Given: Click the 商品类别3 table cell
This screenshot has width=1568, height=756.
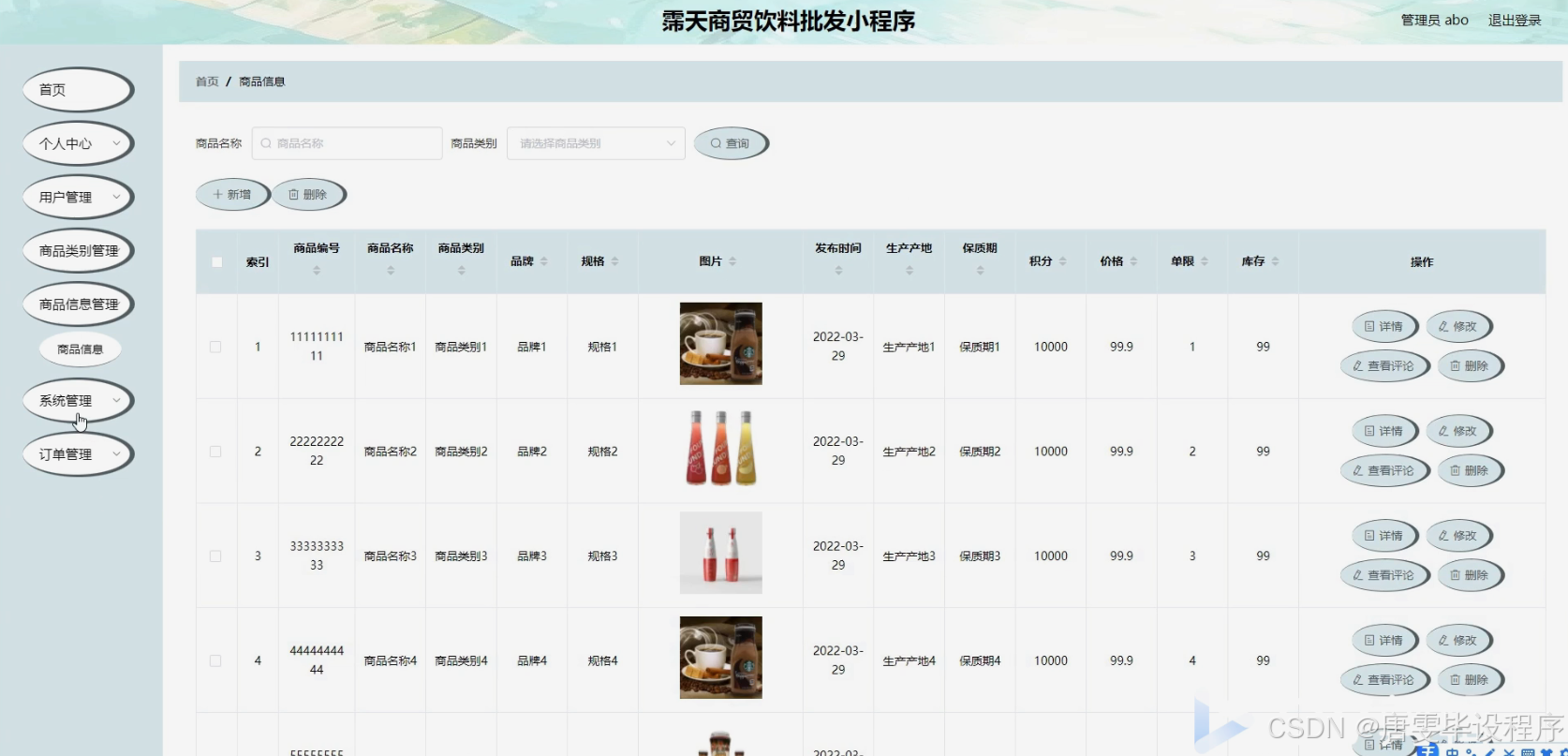Looking at the screenshot, I should pos(461,556).
